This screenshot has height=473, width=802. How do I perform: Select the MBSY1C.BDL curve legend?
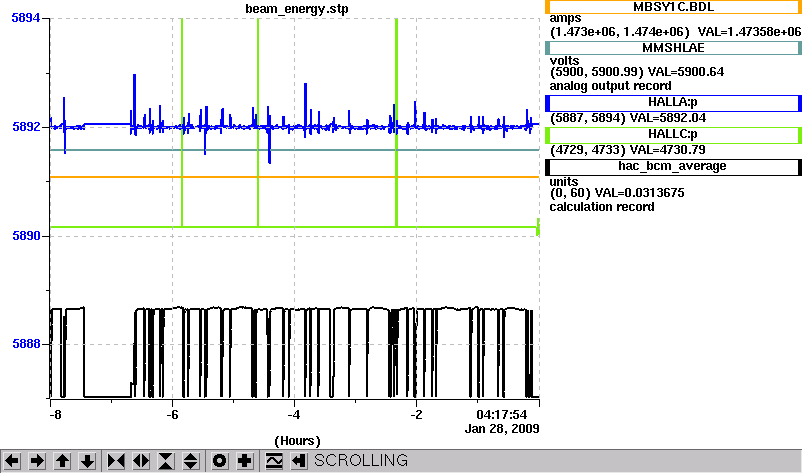point(673,7)
